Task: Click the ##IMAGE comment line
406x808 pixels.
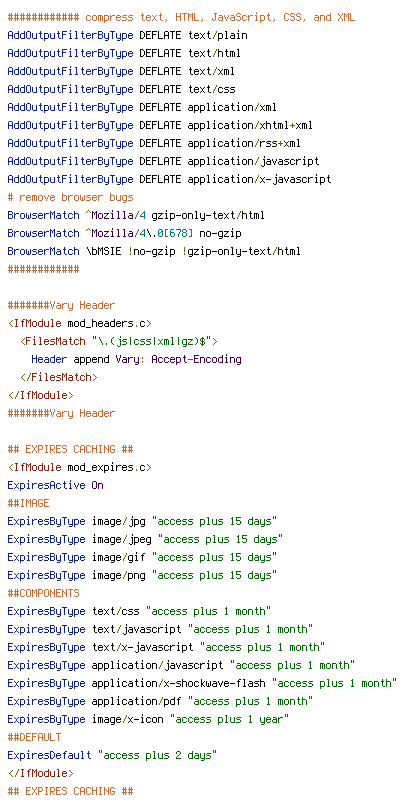Action: pos(28,503)
